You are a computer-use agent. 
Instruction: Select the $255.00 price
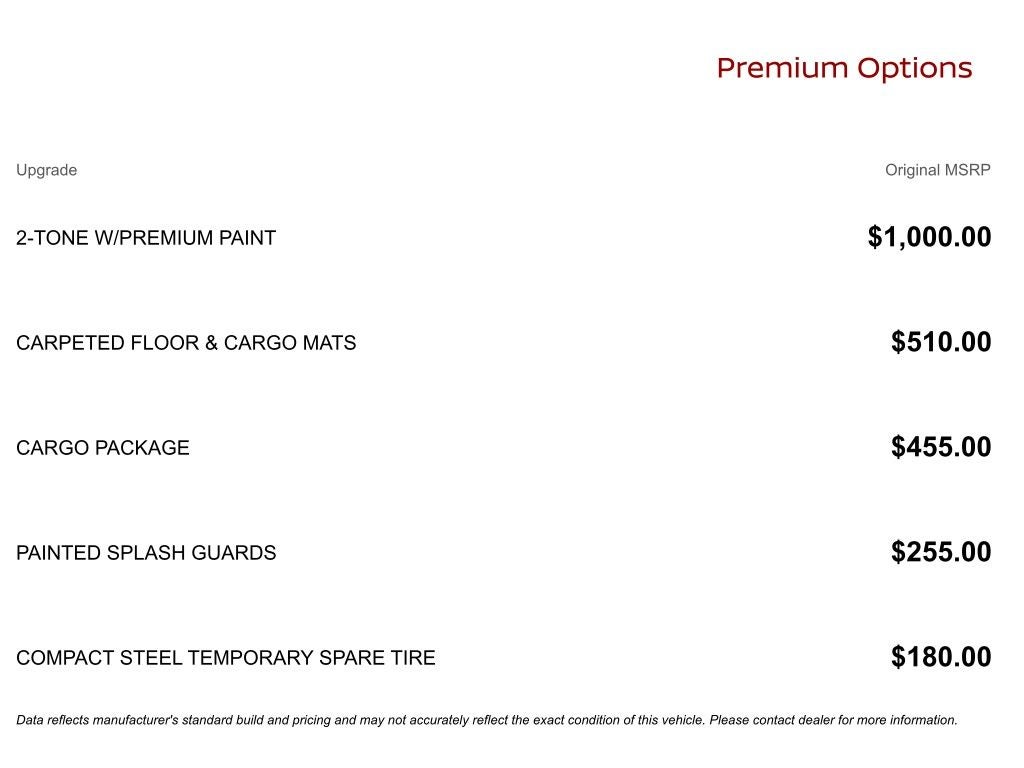pyautogui.click(x=941, y=552)
